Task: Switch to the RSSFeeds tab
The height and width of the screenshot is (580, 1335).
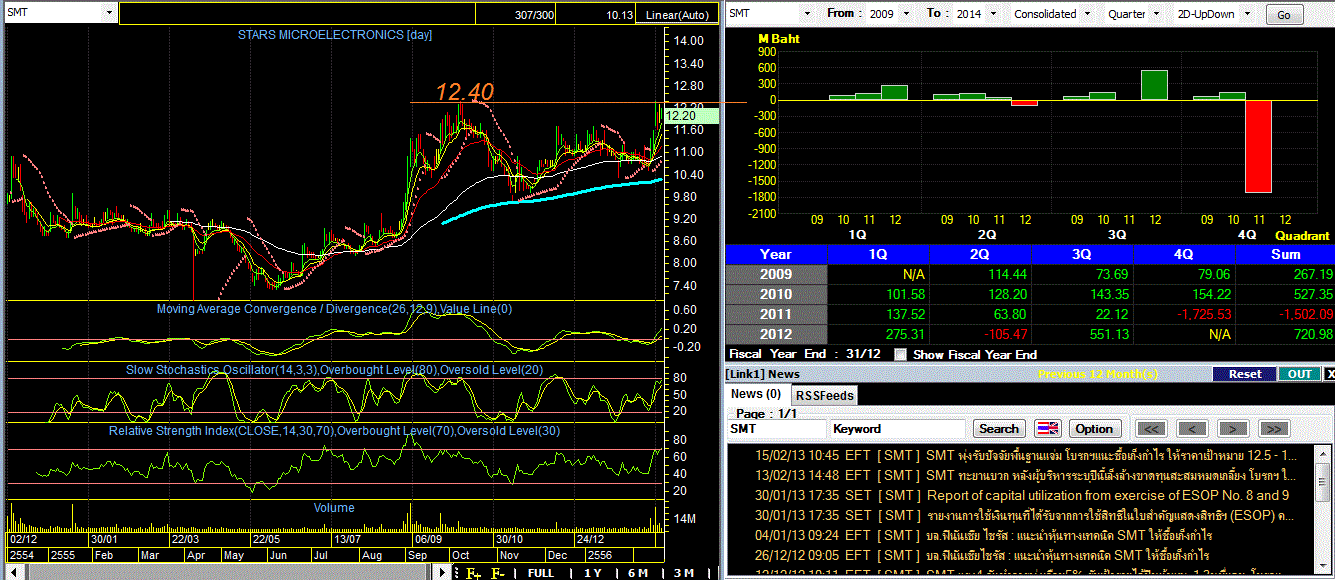Action: (825, 395)
